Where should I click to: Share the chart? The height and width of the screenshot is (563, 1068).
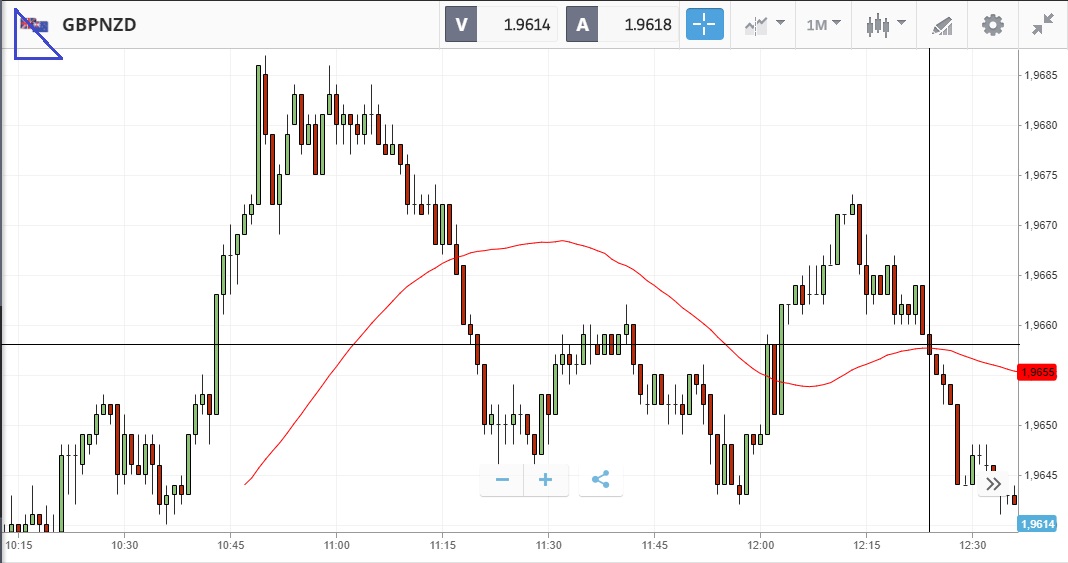(x=600, y=480)
